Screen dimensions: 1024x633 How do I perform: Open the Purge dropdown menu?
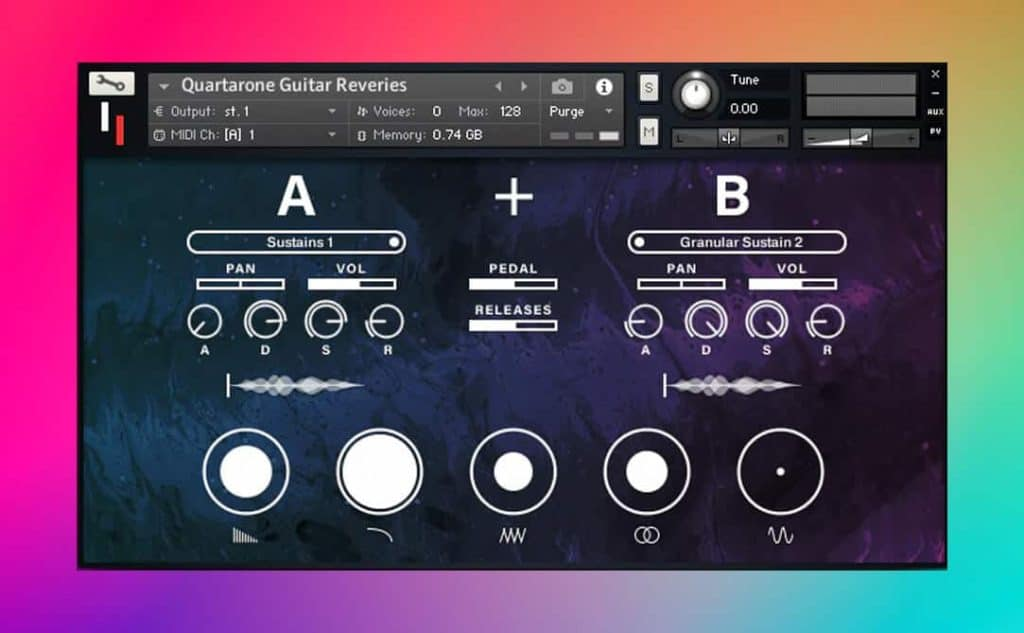pos(581,111)
